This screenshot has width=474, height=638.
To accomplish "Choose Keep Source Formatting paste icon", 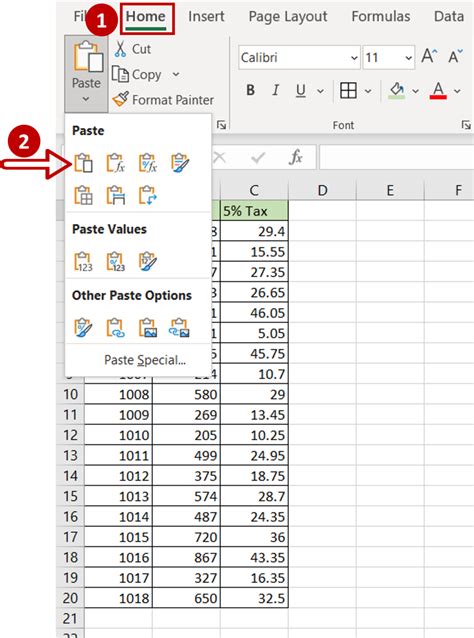I will (x=180, y=163).
